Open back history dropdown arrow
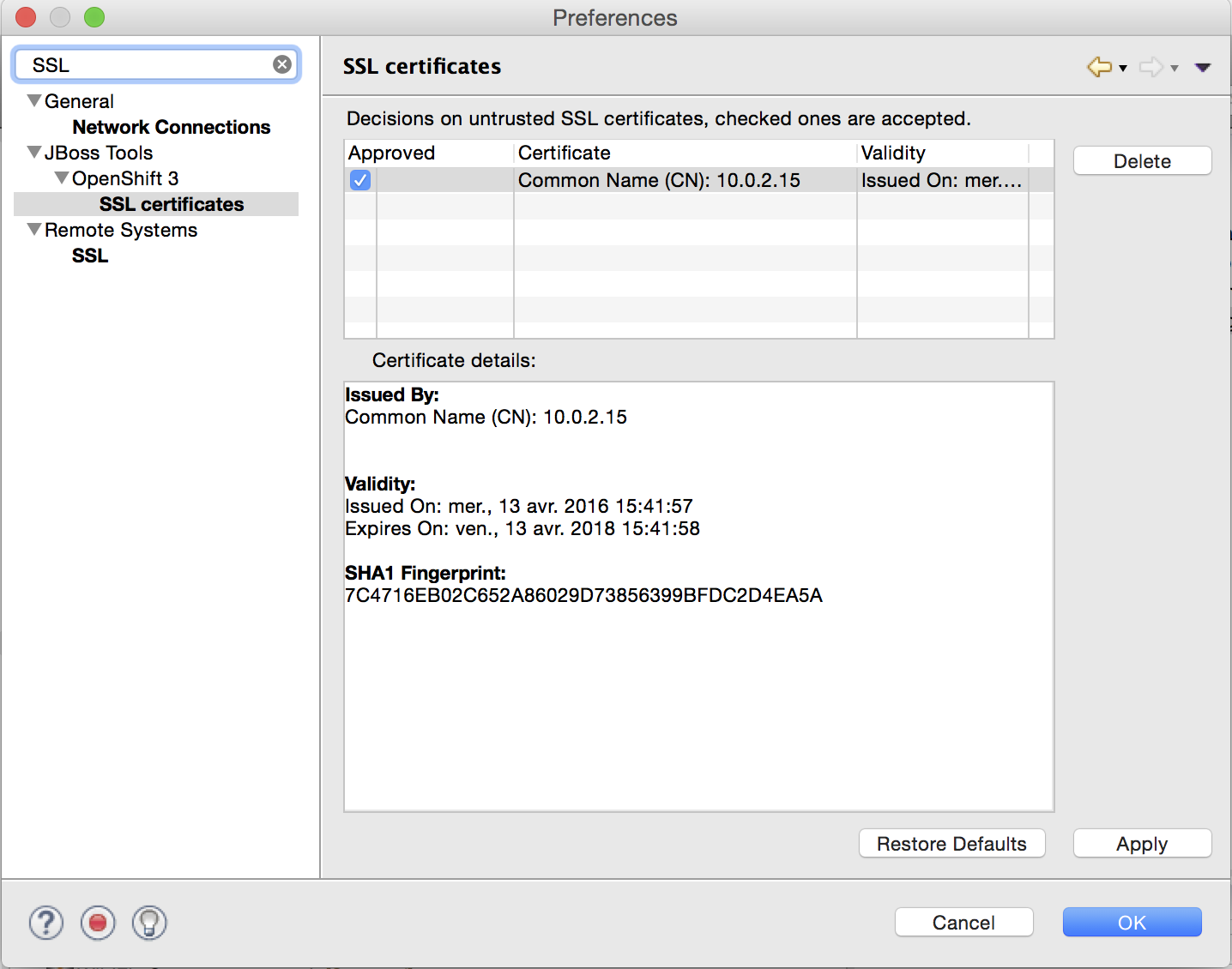This screenshot has width=1232, height=969. click(1123, 69)
